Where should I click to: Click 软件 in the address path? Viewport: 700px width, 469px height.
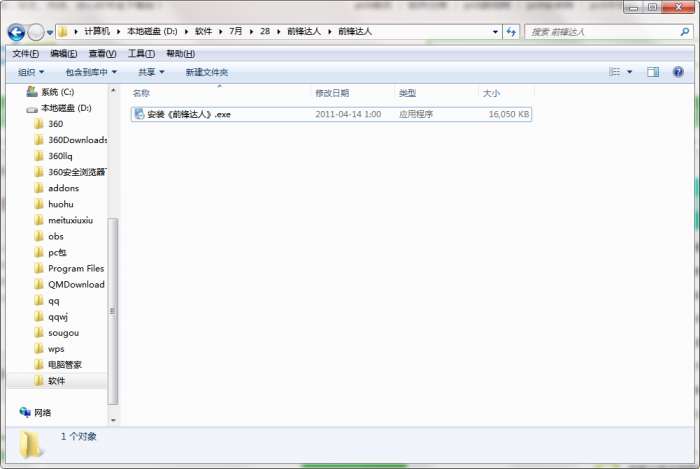203,31
